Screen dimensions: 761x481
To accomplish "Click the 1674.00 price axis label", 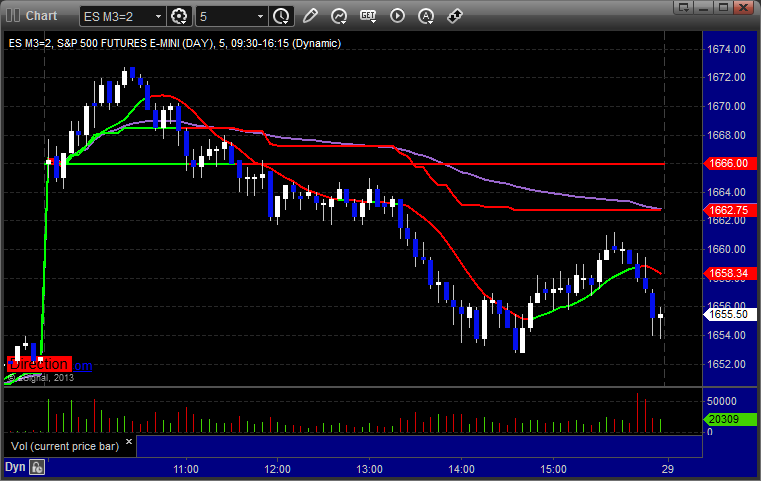I will [726, 49].
